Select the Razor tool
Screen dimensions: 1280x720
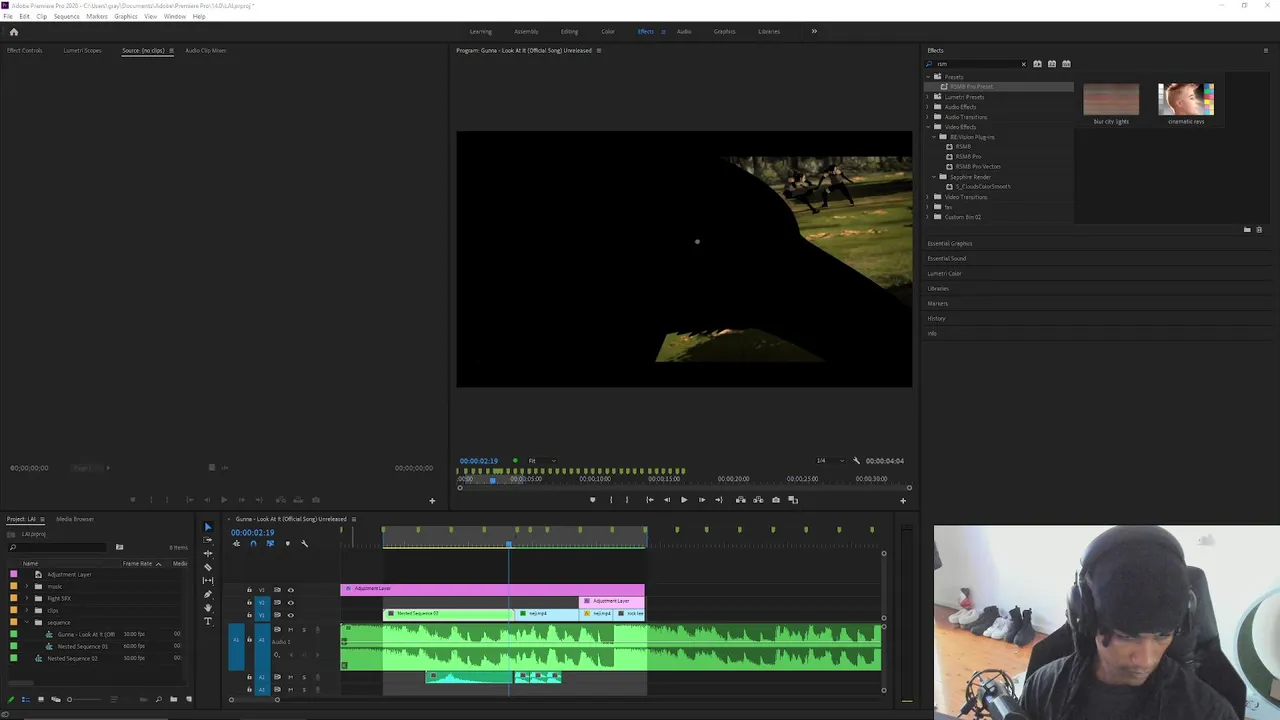[208, 567]
